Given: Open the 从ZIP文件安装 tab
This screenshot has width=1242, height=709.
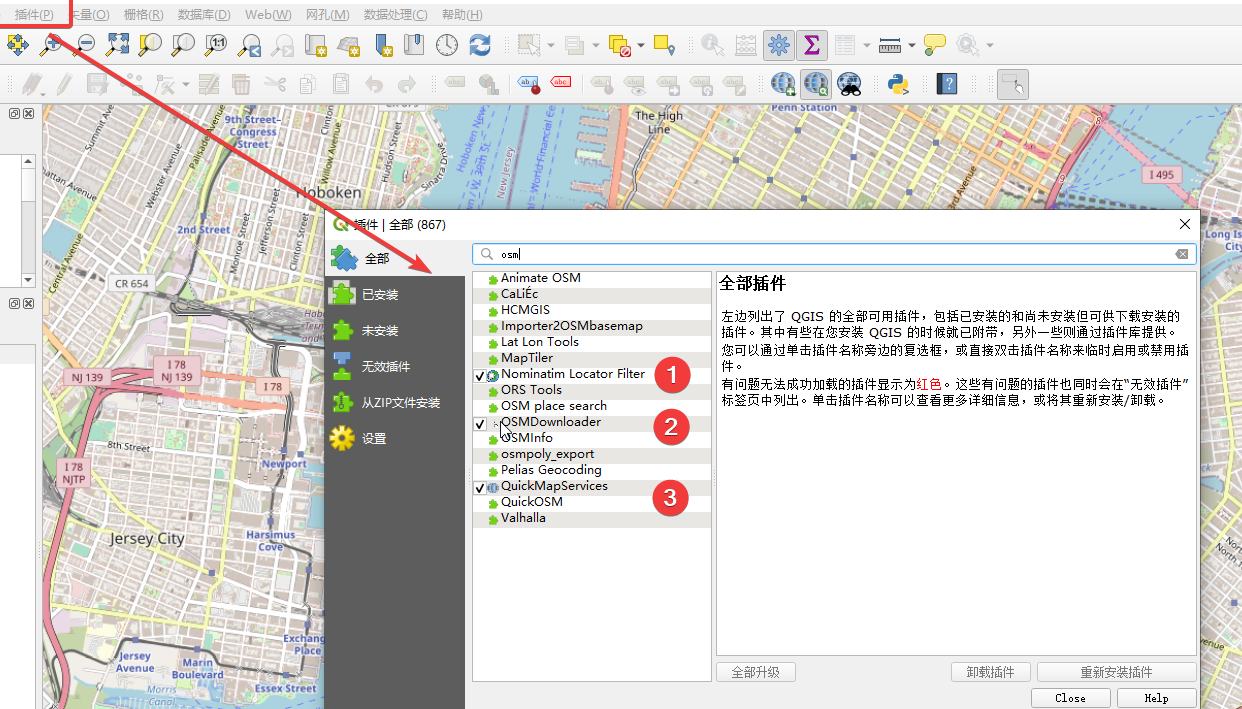Looking at the screenshot, I should pos(395,402).
